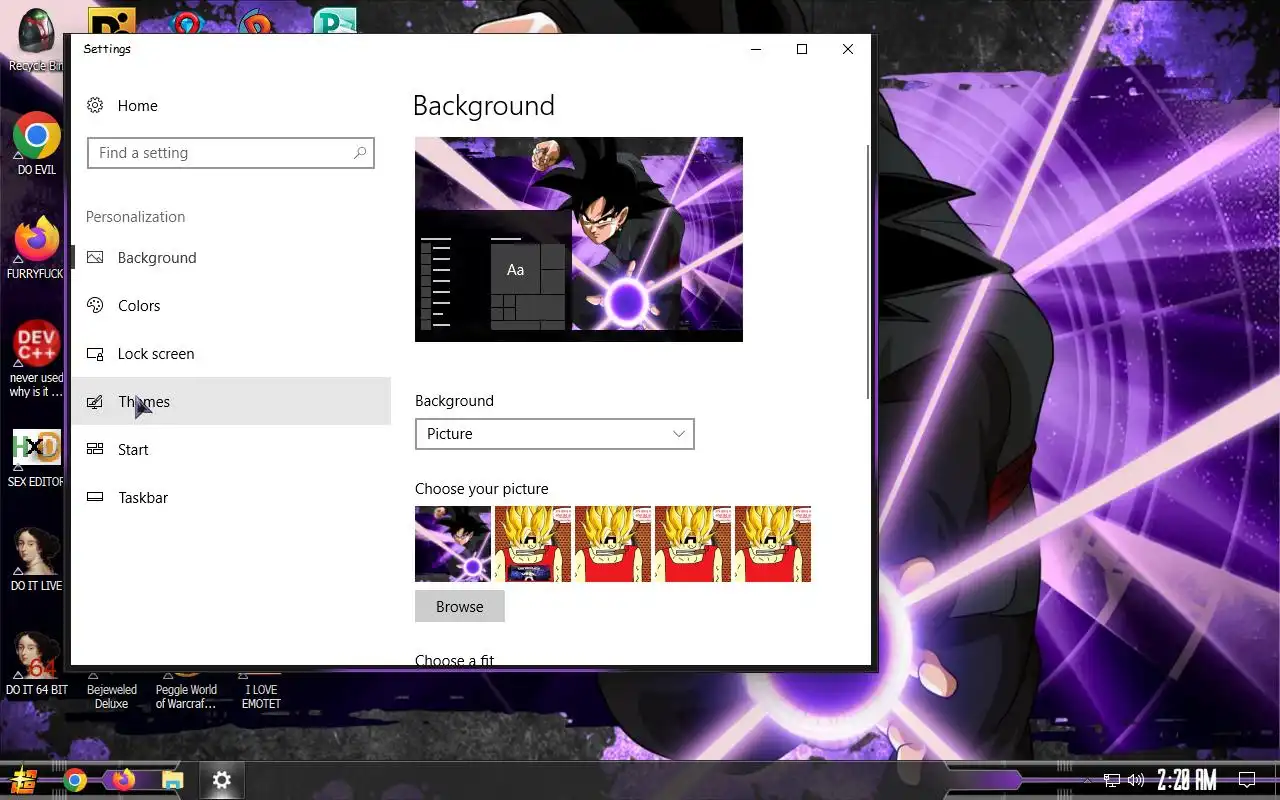Select the DO IT LIVE desktop icon
The width and height of the screenshot is (1280, 800).
coord(36,559)
